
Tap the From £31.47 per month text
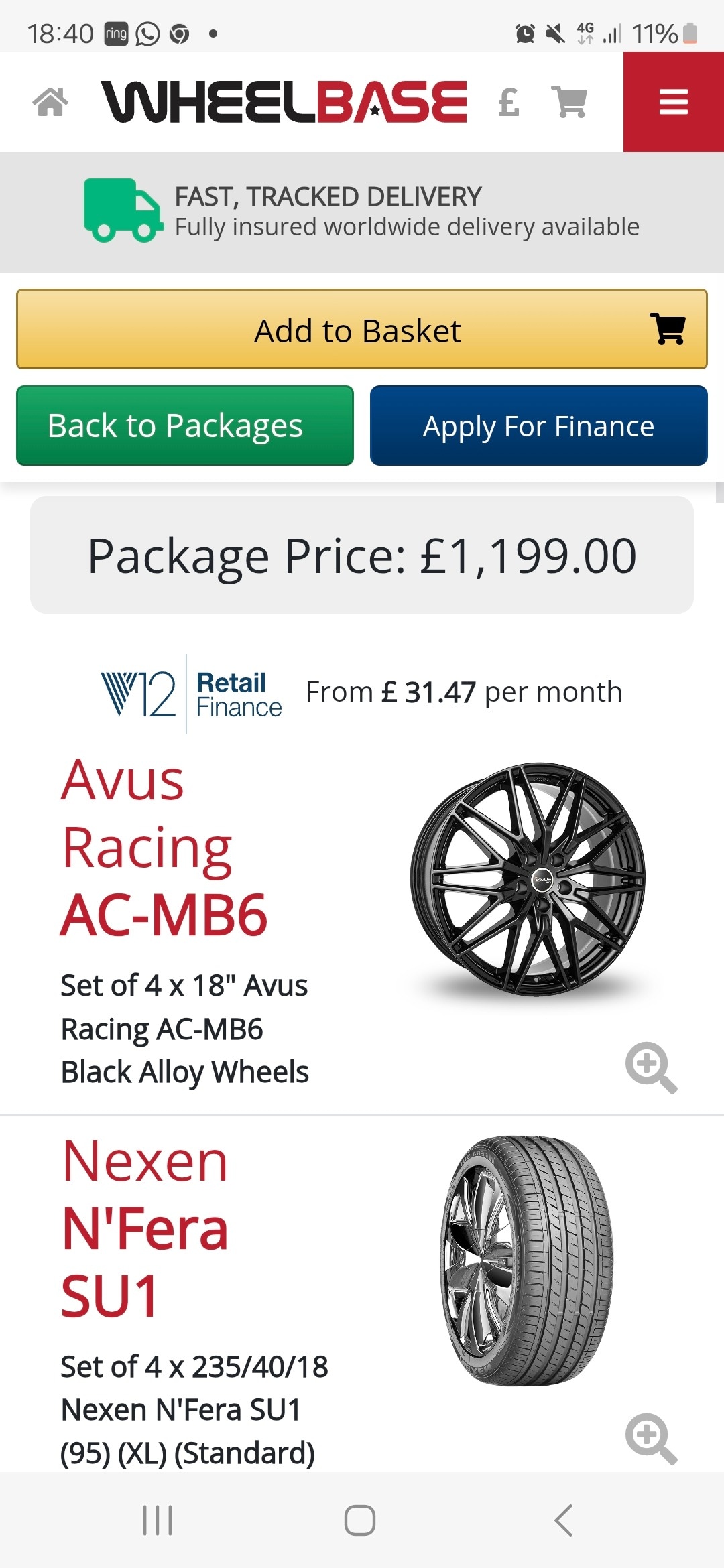coord(464,692)
